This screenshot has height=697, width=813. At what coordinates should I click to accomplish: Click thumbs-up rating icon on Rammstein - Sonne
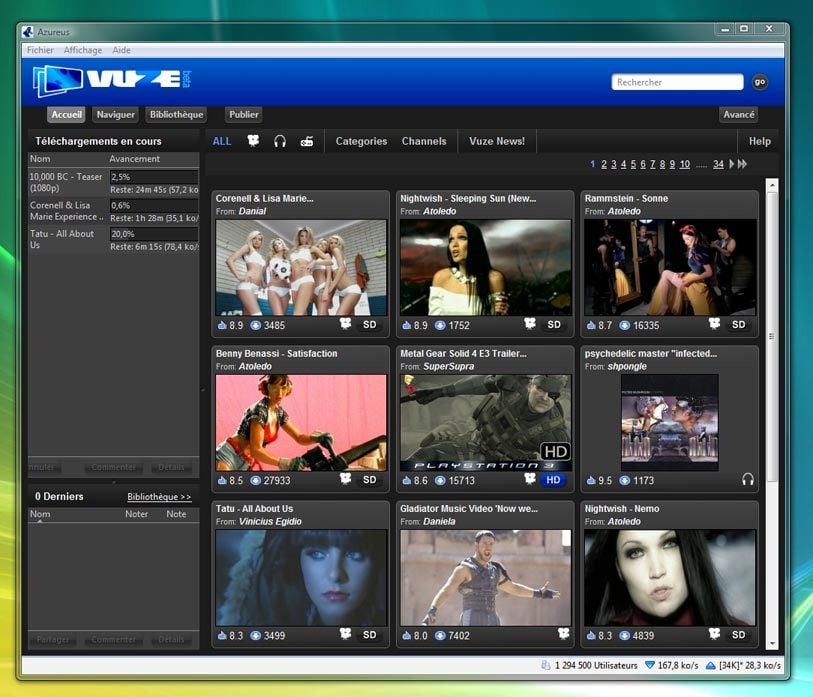[x=591, y=325]
